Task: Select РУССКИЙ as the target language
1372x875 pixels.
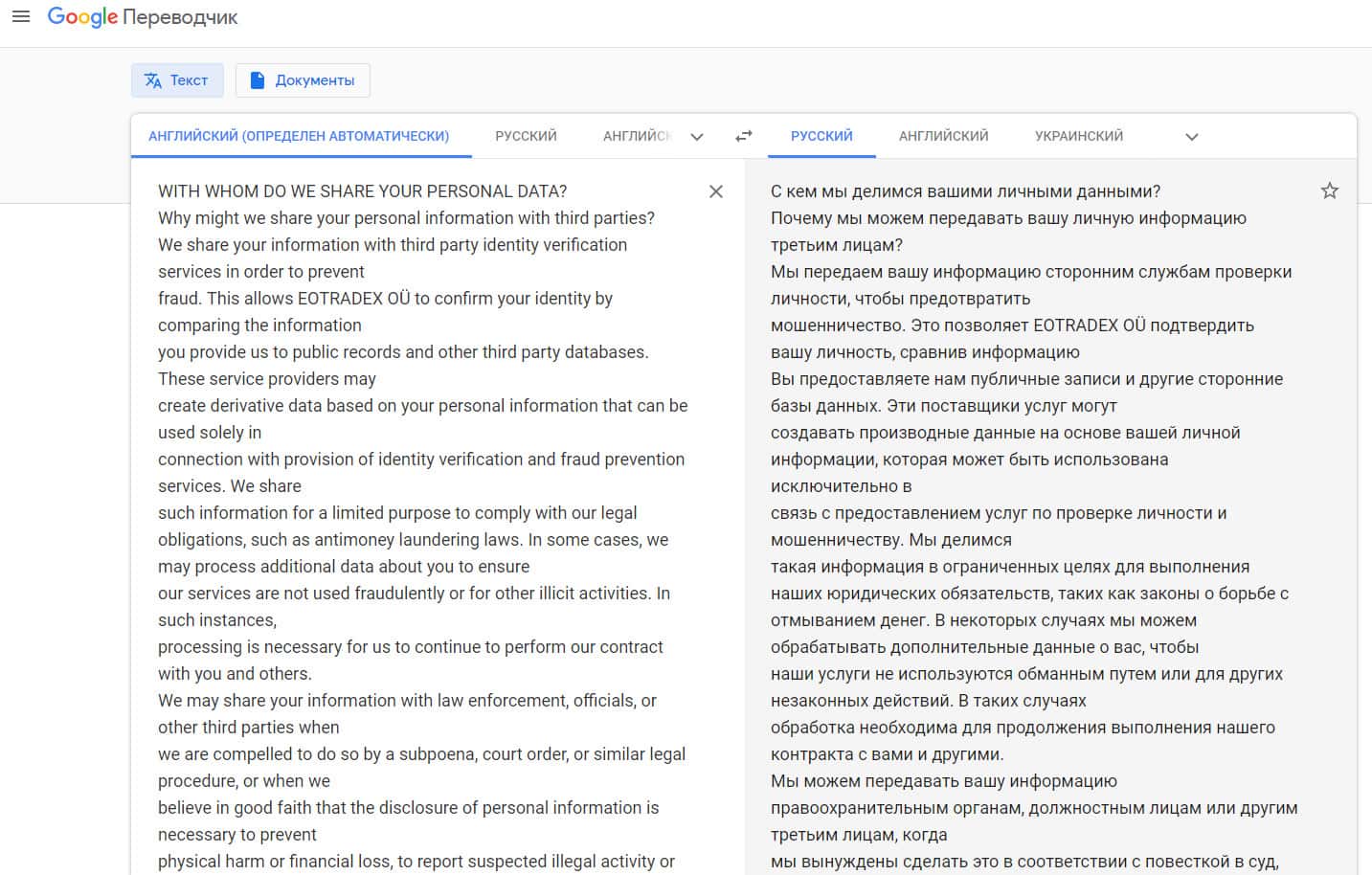Action: tap(821, 136)
